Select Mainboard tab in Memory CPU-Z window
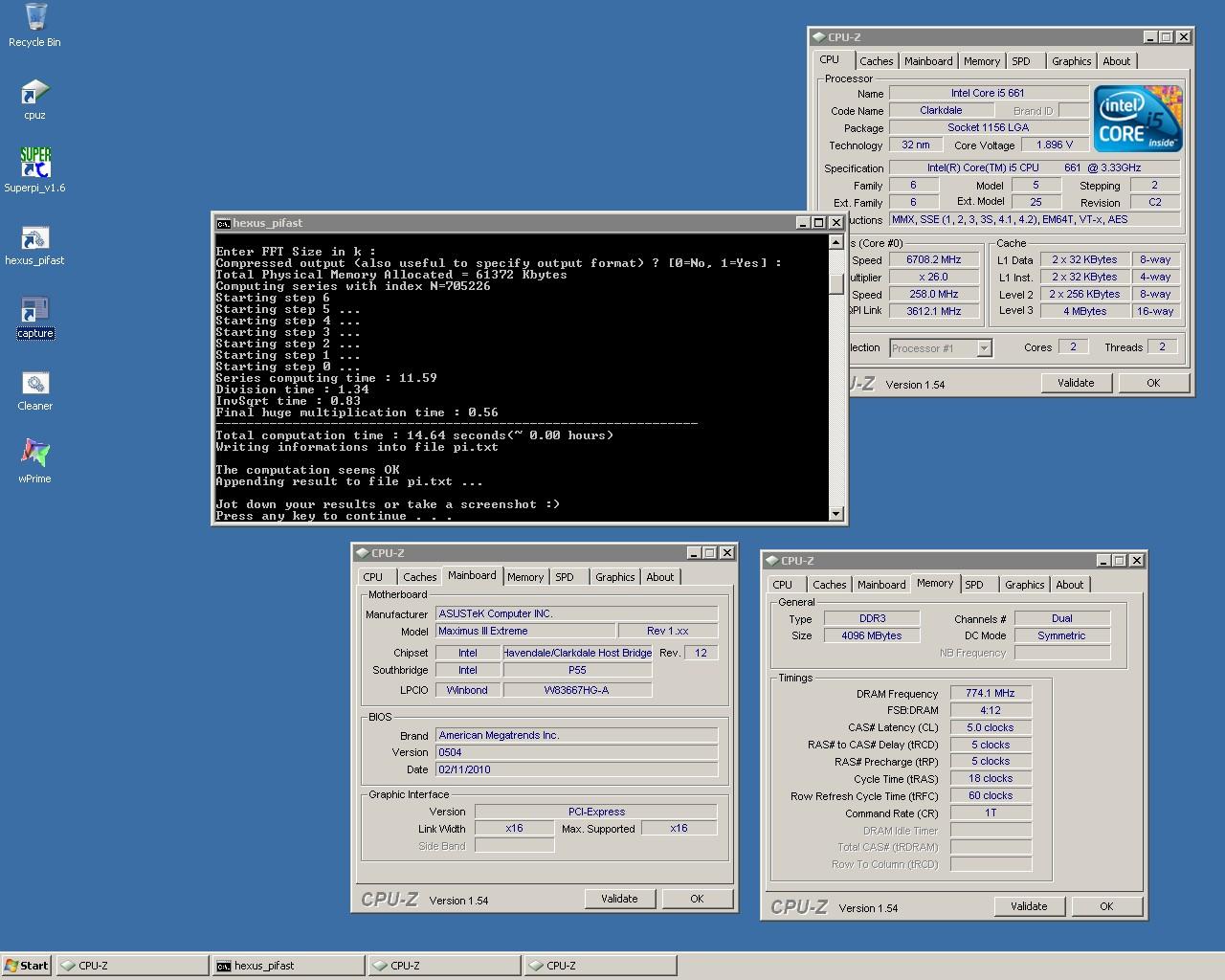 [881, 585]
